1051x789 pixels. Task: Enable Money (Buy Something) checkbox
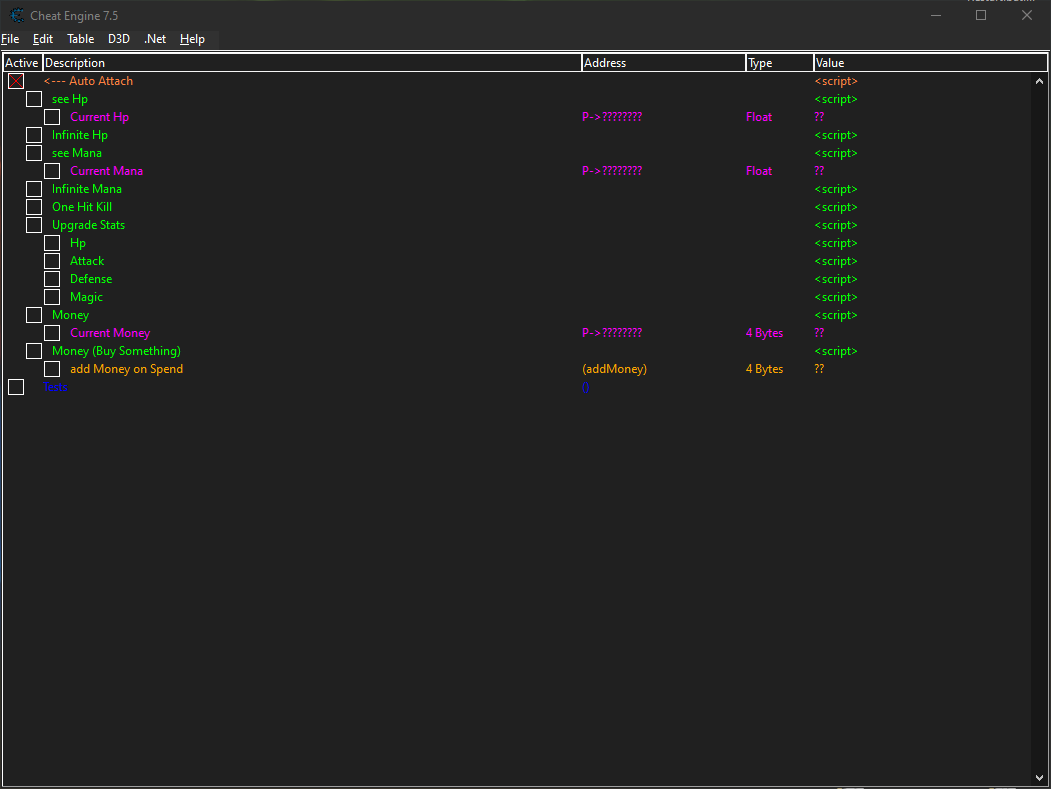[34, 351]
